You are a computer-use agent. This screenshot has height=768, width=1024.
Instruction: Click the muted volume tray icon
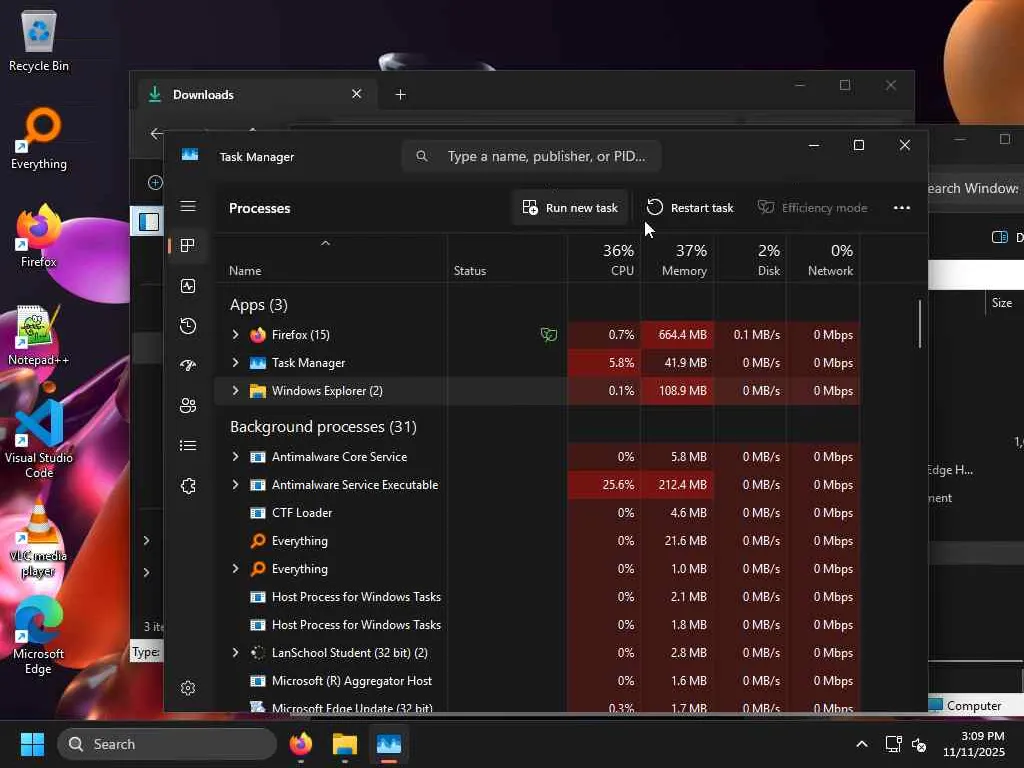[x=919, y=744]
